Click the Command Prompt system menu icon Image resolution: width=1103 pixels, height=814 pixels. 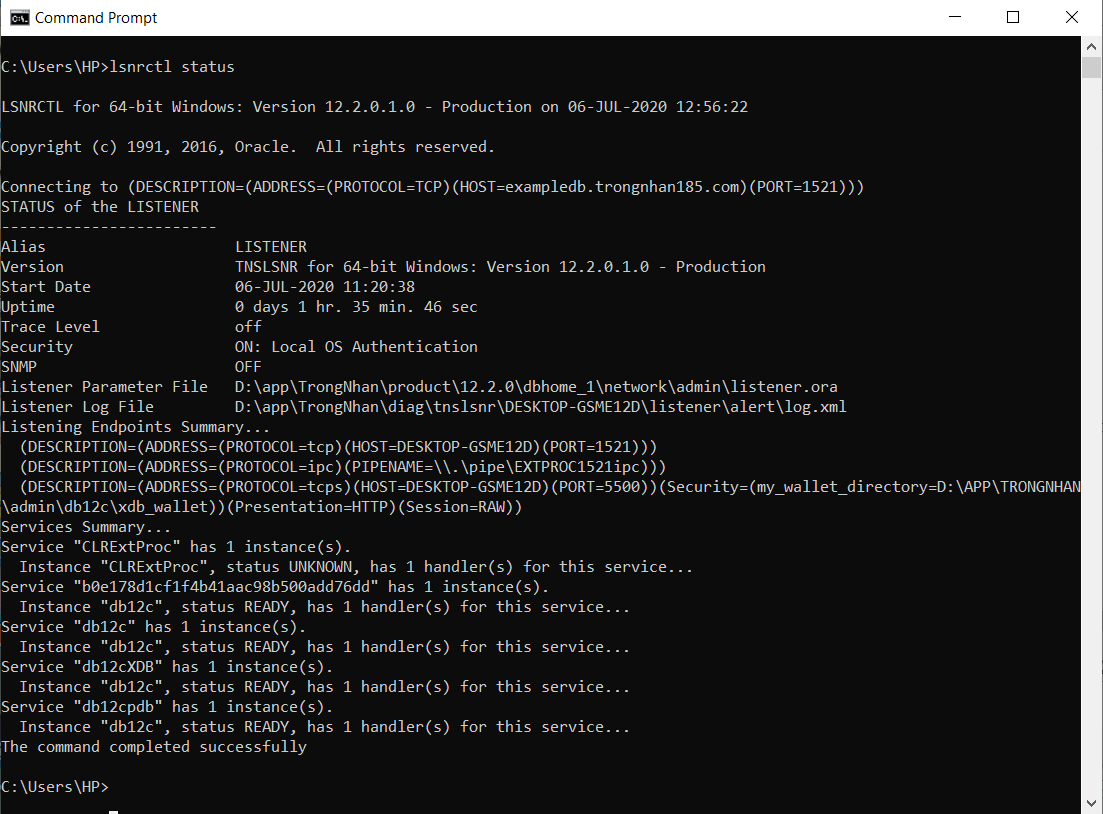point(18,17)
